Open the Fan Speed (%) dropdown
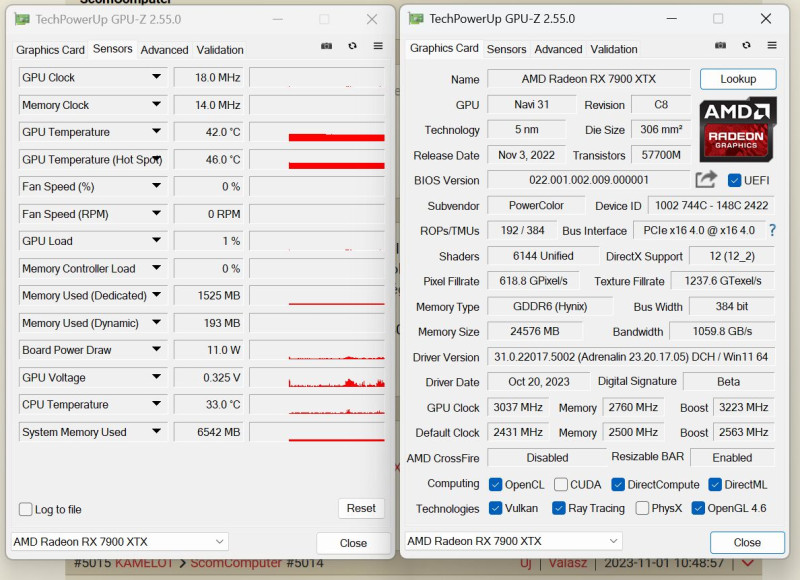Screen dimensions: 800x580 (156, 186)
